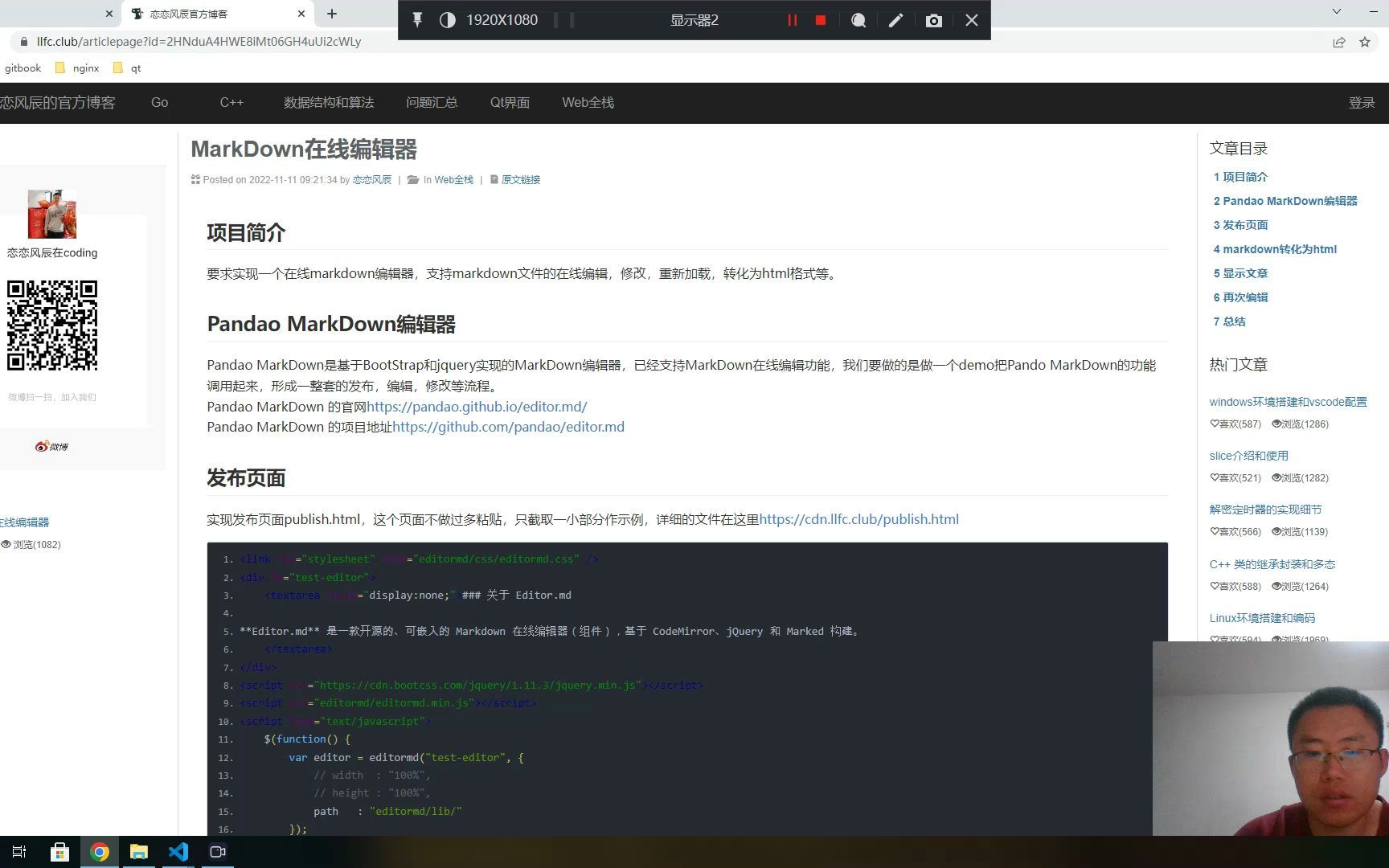The image size is (1389, 868).
Task: Choose the 显示器2 display selector
Action: click(694, 20)
